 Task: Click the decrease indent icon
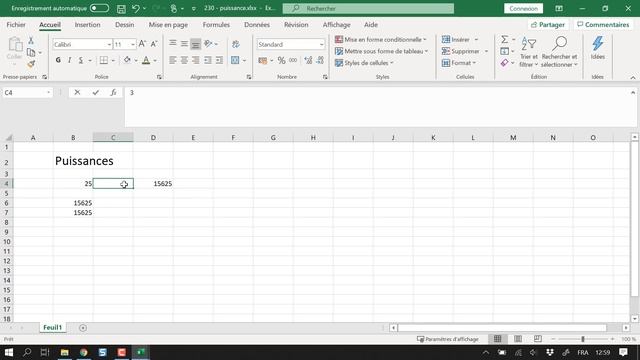coord(208,60)
